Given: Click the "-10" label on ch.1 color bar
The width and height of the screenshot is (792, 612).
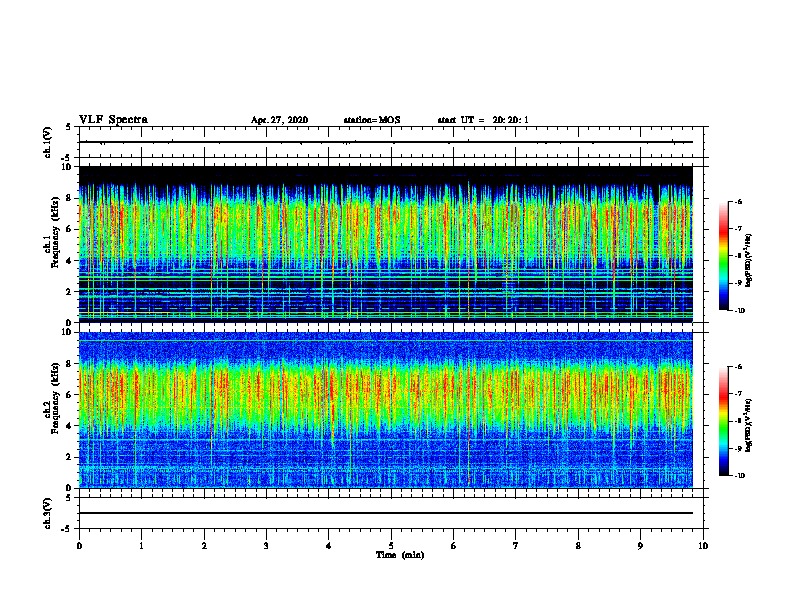Looking at the screenshot, I should (739, 311).
